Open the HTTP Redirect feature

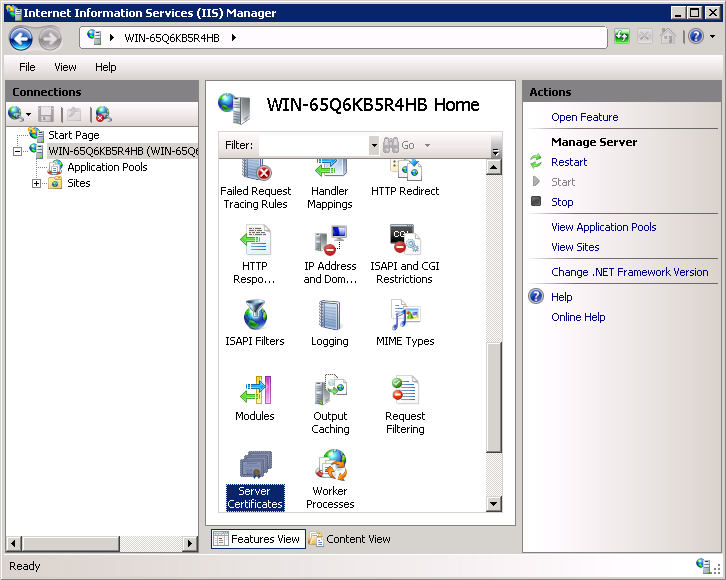[405, 179]
